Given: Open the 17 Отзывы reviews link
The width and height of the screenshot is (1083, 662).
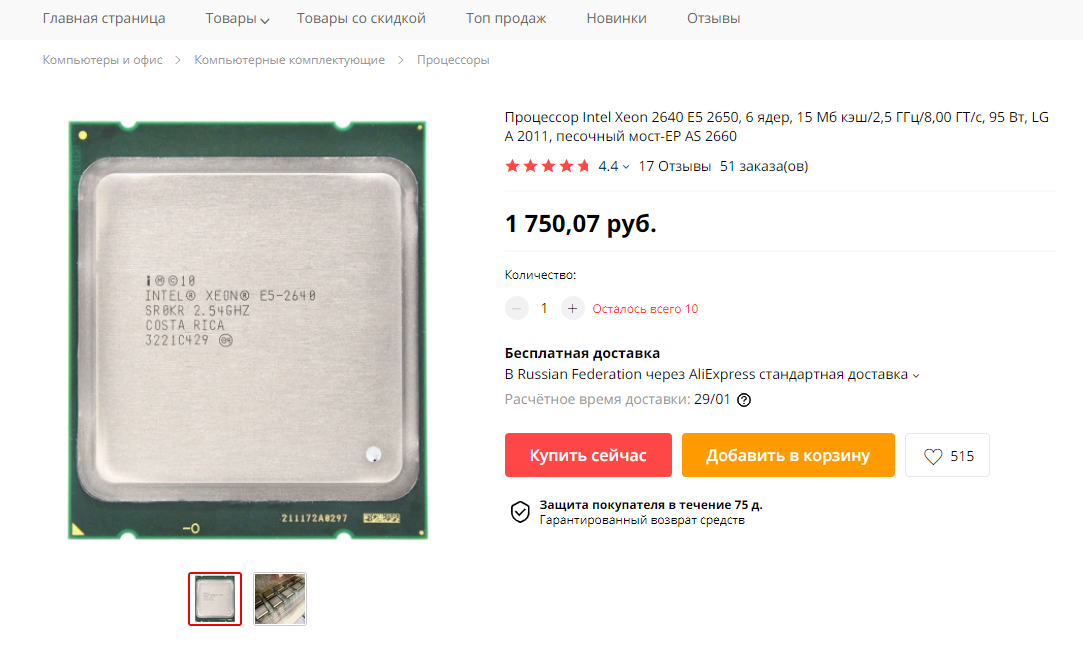Looking at the screenshot, I should [674, 167].
